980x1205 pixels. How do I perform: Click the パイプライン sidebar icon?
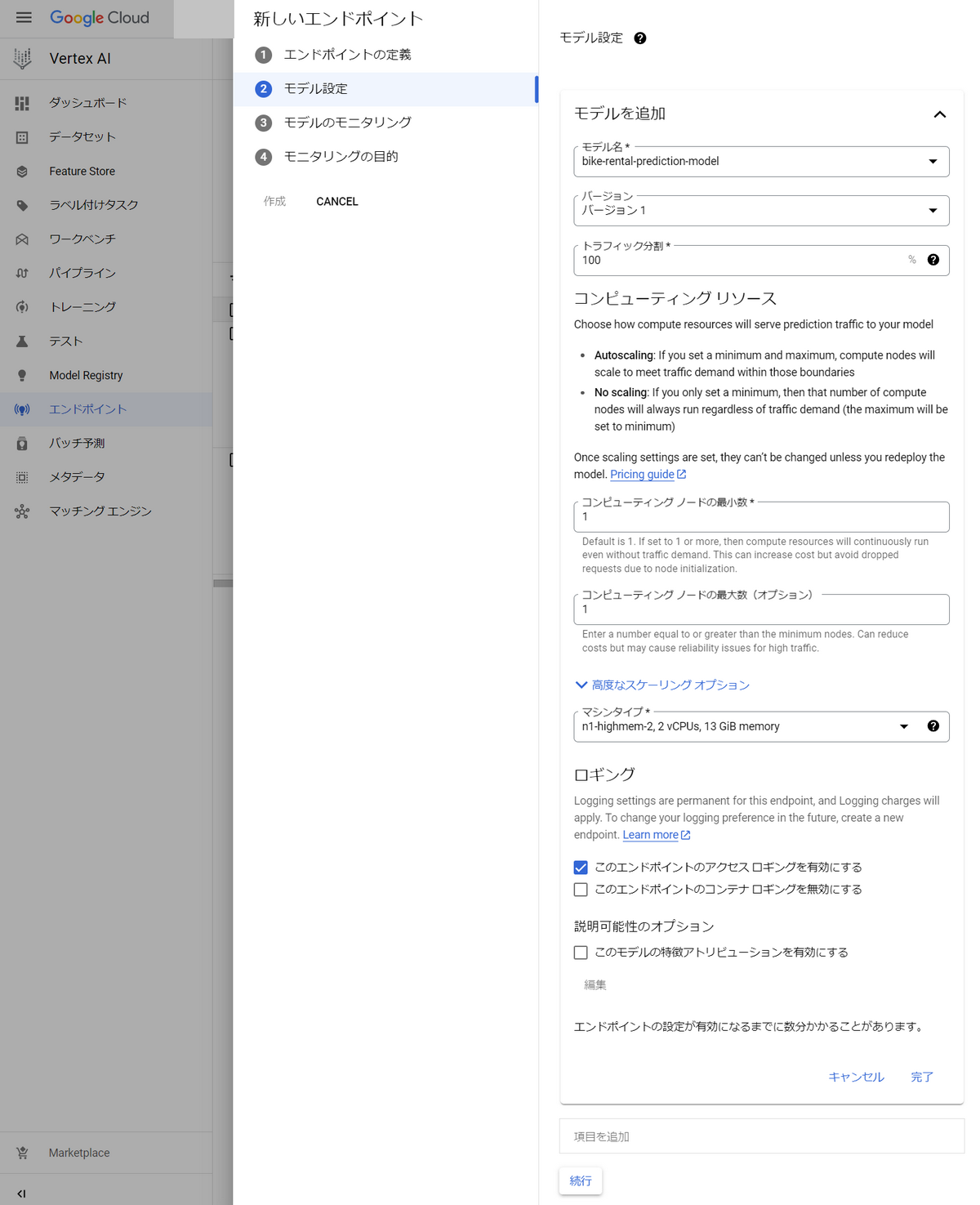coord(22,273)
